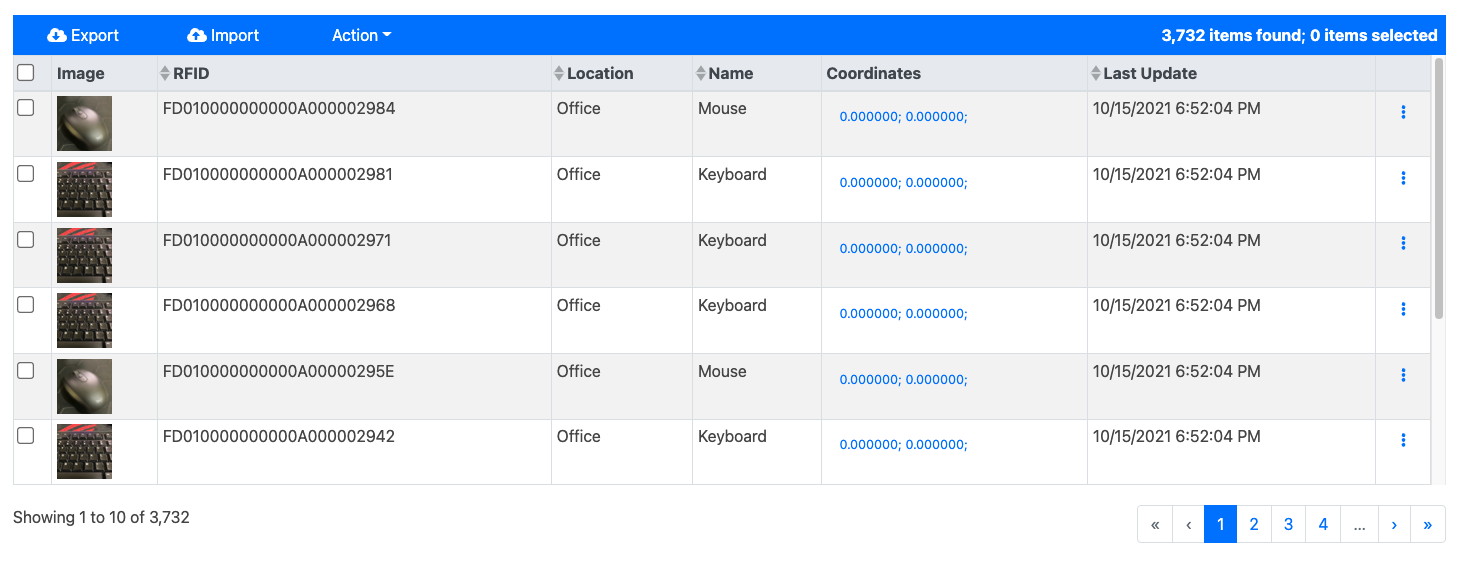Click coordinates link in row ending 2981

903,183
